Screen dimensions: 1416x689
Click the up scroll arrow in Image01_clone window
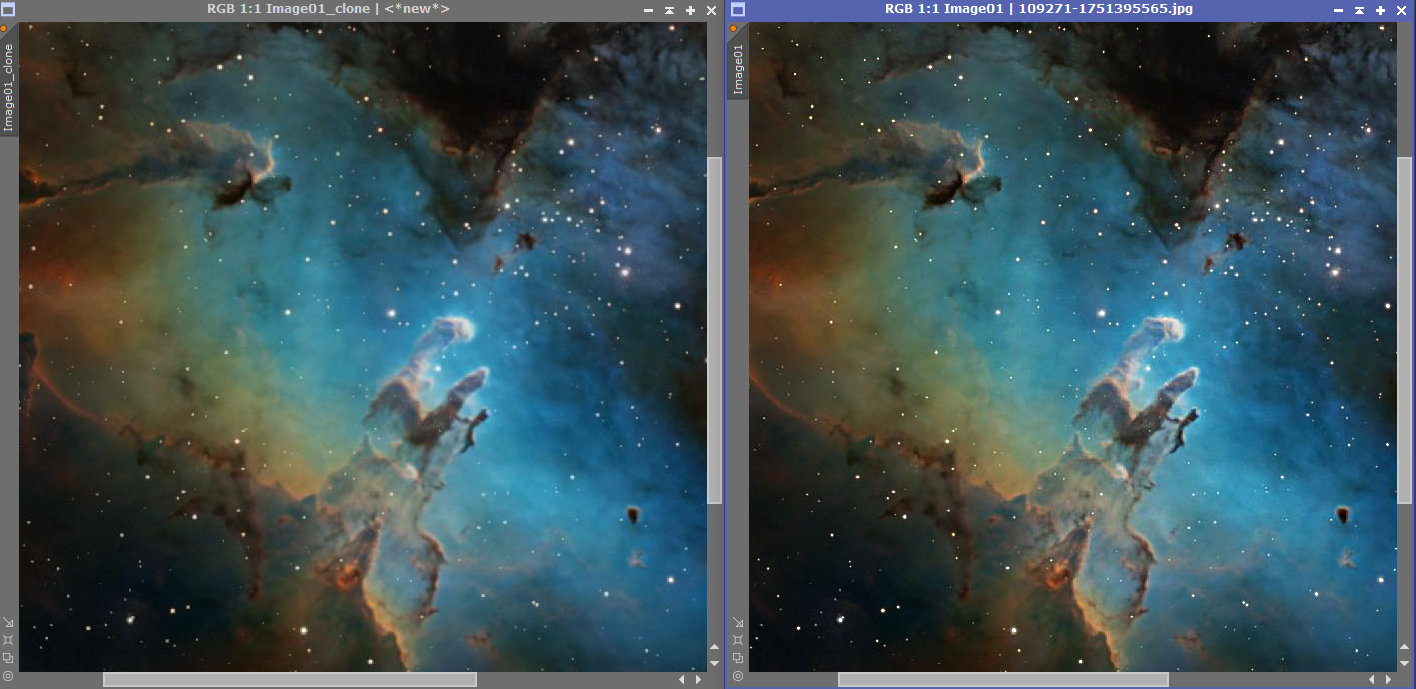click(714, 647)
